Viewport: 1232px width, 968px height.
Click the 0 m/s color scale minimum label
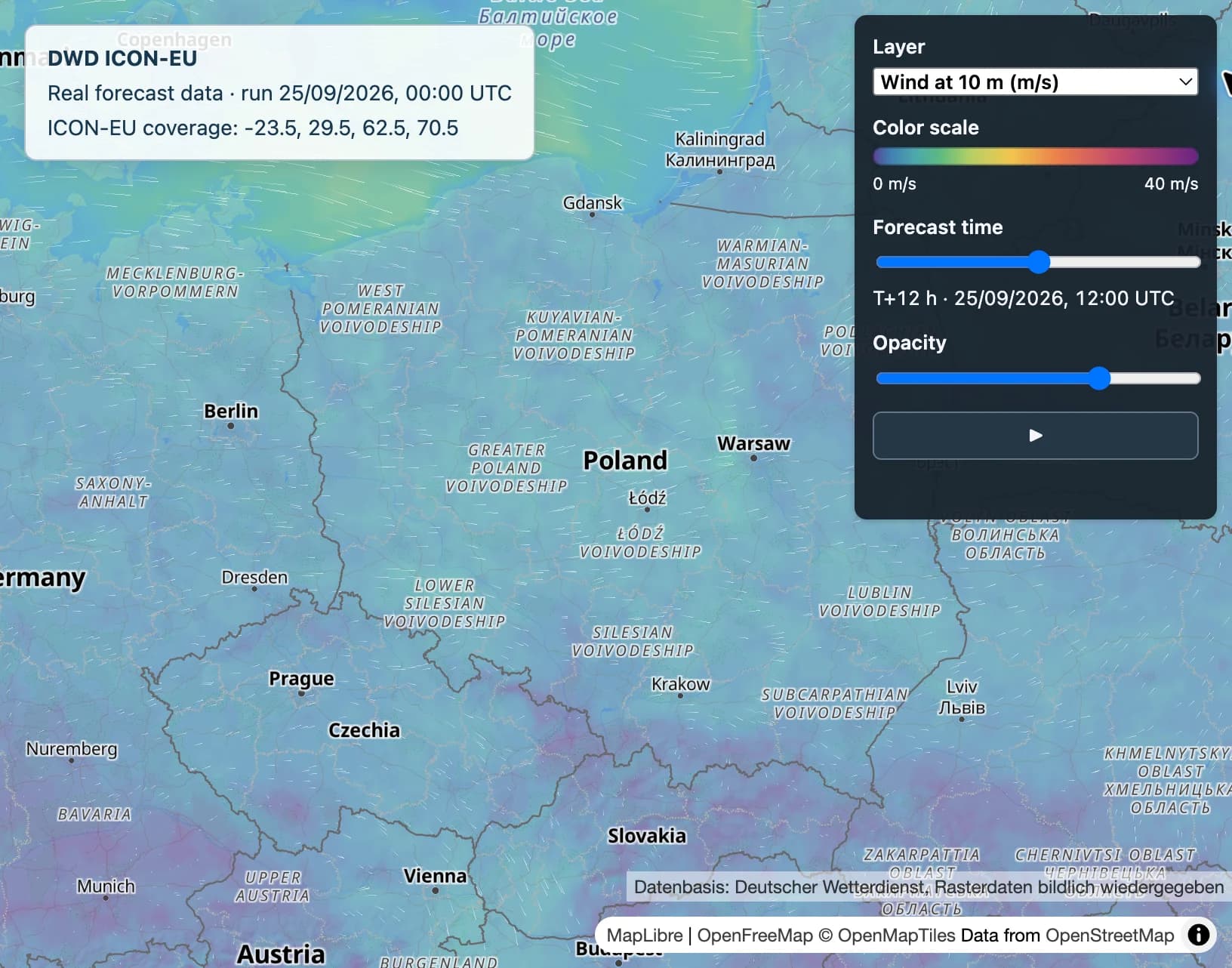[x=895, y=183]
